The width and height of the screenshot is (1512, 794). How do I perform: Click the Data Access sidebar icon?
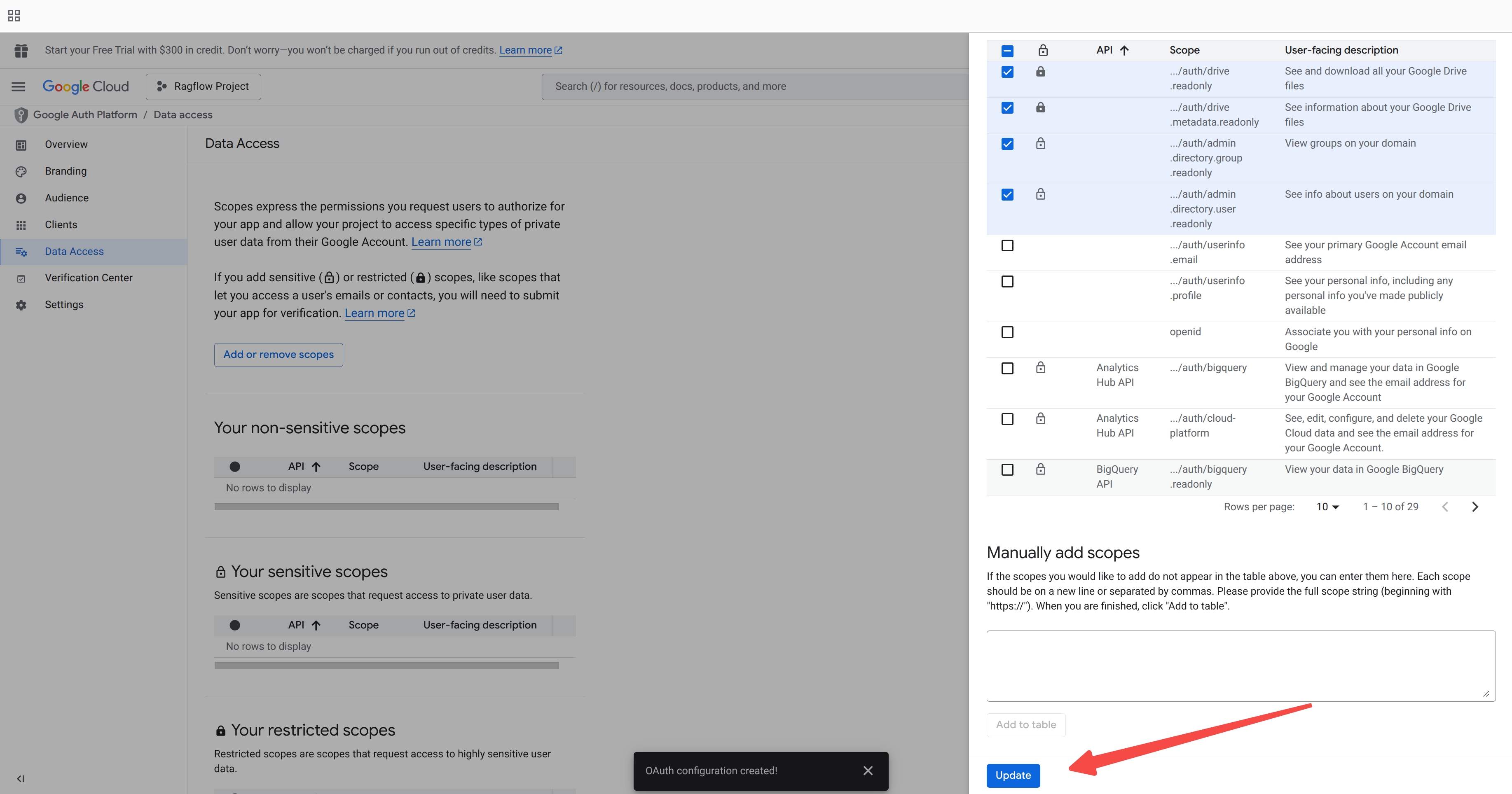coord(21,252)
